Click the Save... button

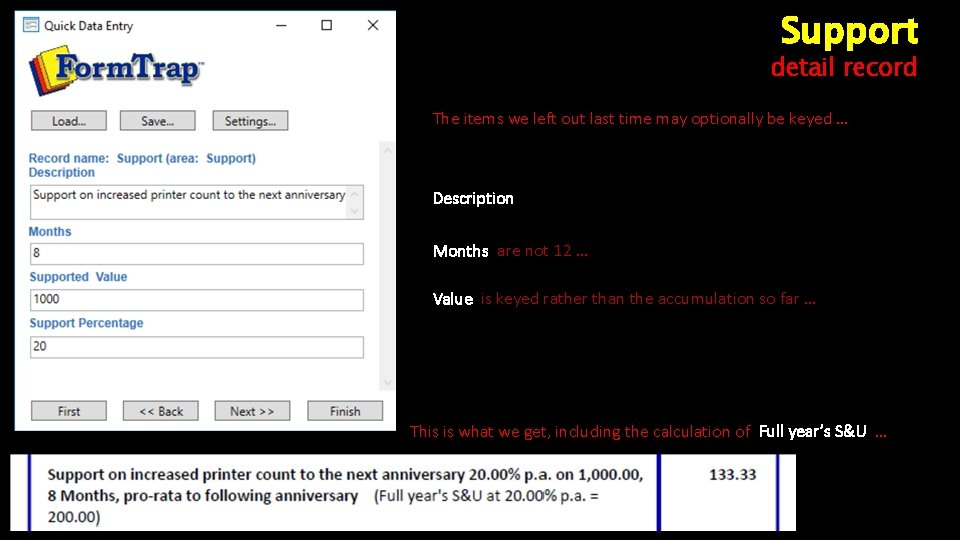[x=157, y=121]
